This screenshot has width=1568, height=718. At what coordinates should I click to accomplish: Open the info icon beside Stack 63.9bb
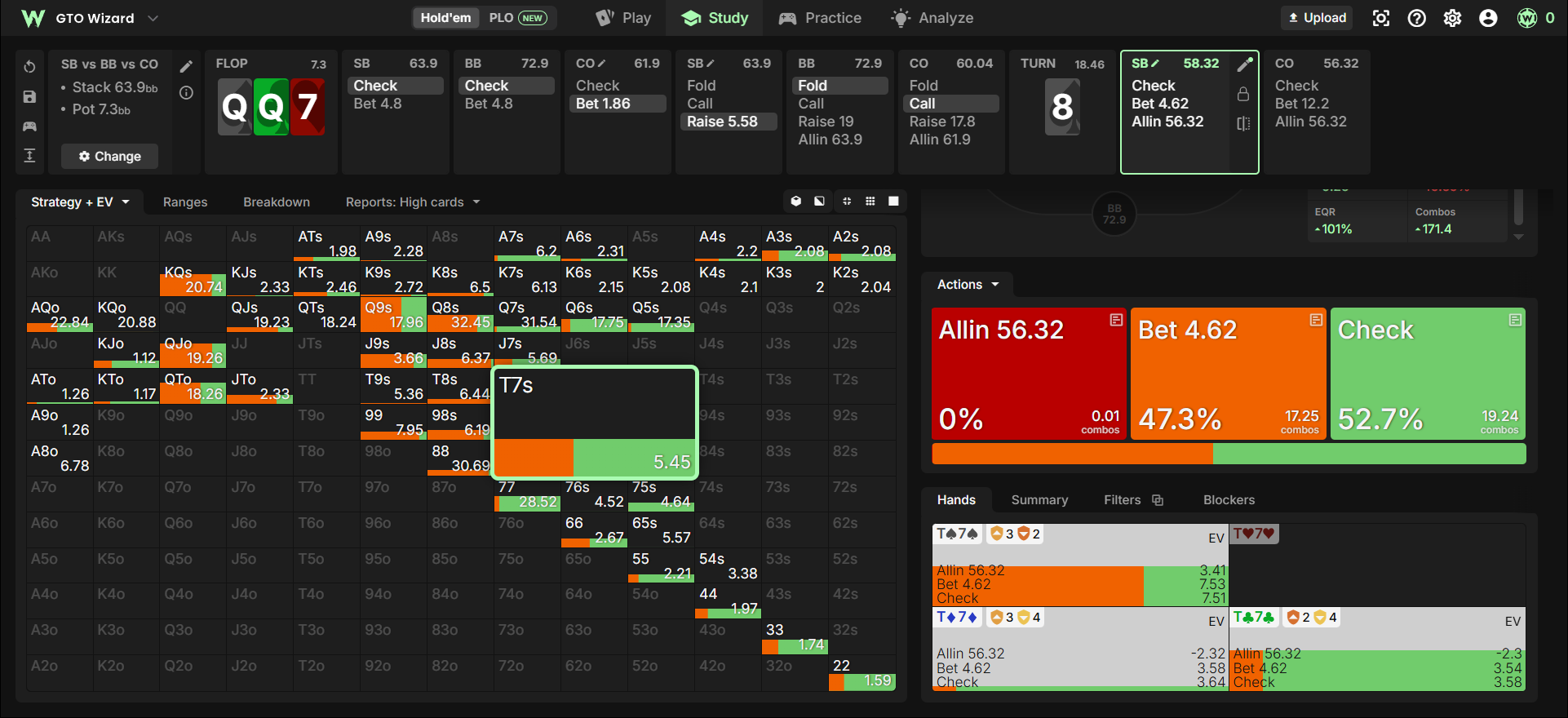point(186,93)
